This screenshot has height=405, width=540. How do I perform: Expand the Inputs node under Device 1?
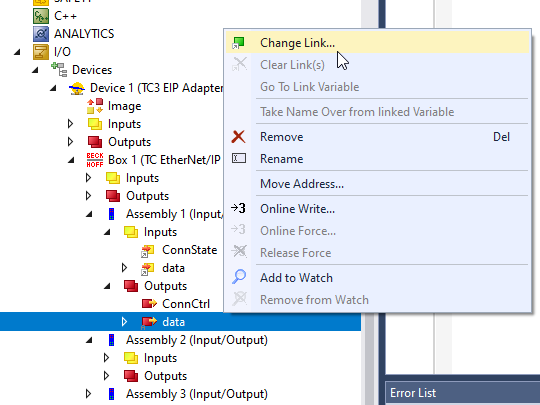(x=70, y=124)
